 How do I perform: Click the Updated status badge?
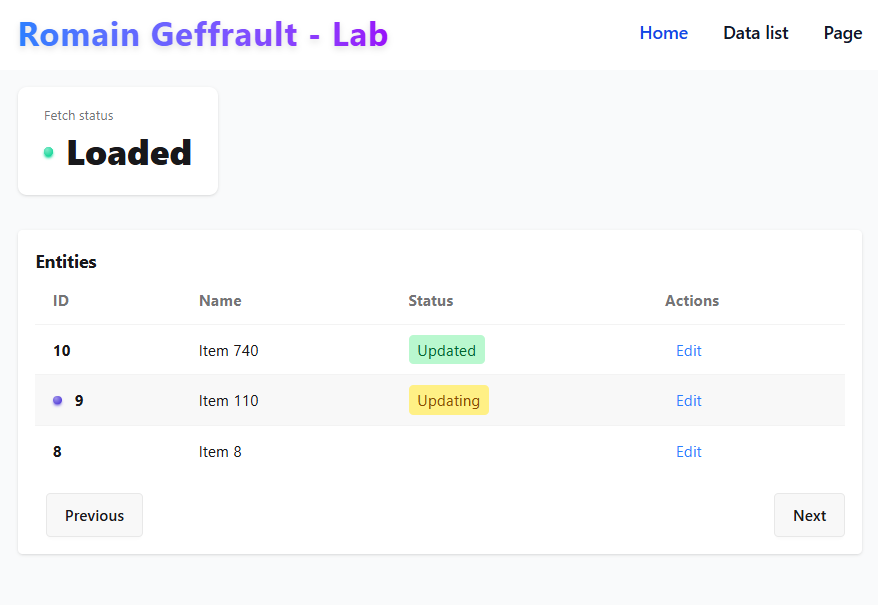pos(447,350)
